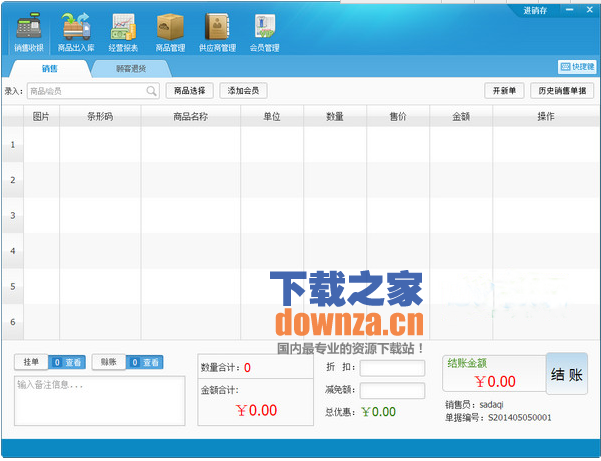The height and width of the screenshot is (461, 601).
Task: Click the 总优惠 ¥0.00 value
Action: pyautogui.click(x=378, y=412)
